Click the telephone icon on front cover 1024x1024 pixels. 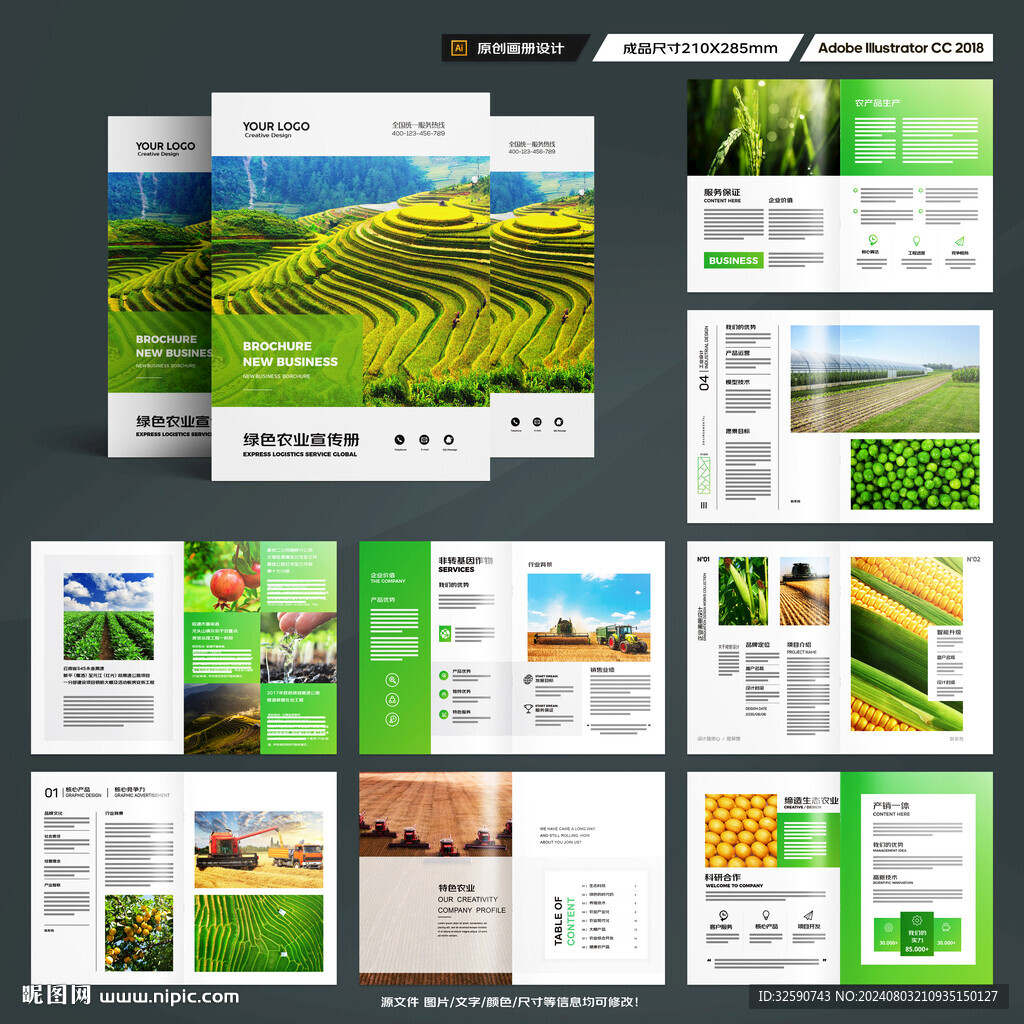tap(400, 440)
